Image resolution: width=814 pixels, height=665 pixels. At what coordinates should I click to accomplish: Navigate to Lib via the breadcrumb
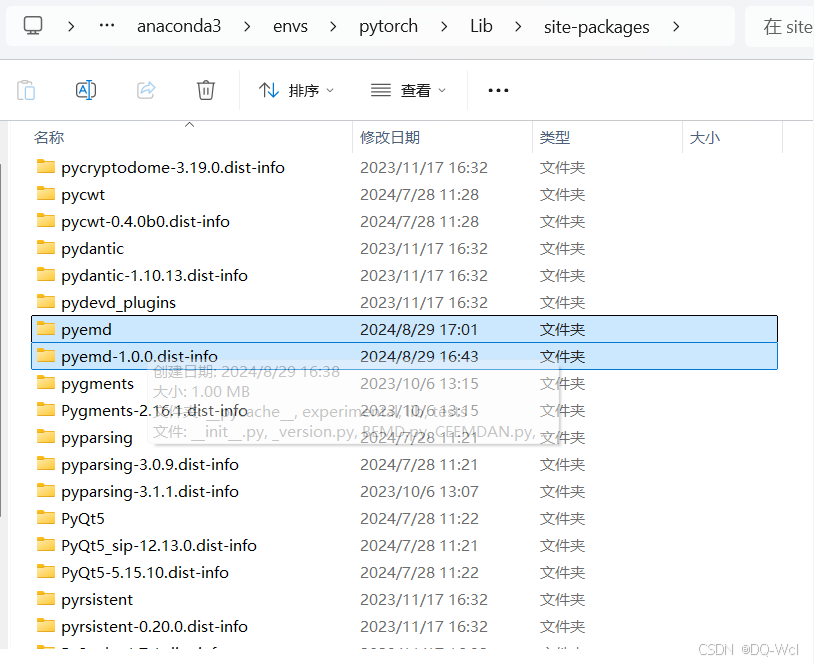click(481, 26)
